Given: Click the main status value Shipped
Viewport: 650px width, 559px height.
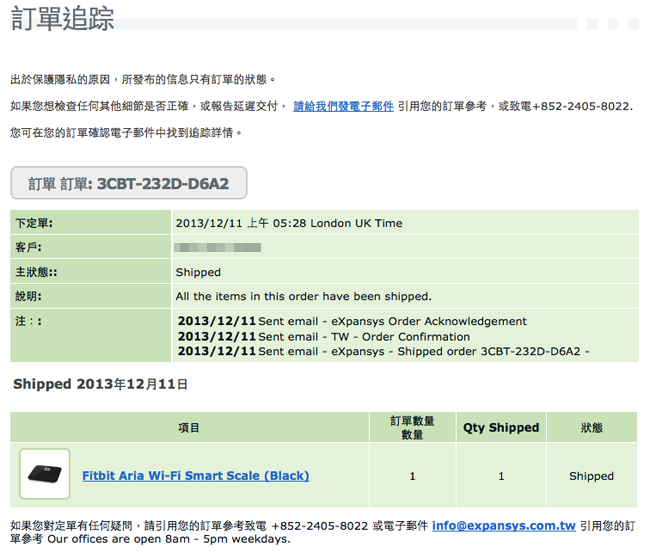Looking at the screenshot, I should 198,272.
